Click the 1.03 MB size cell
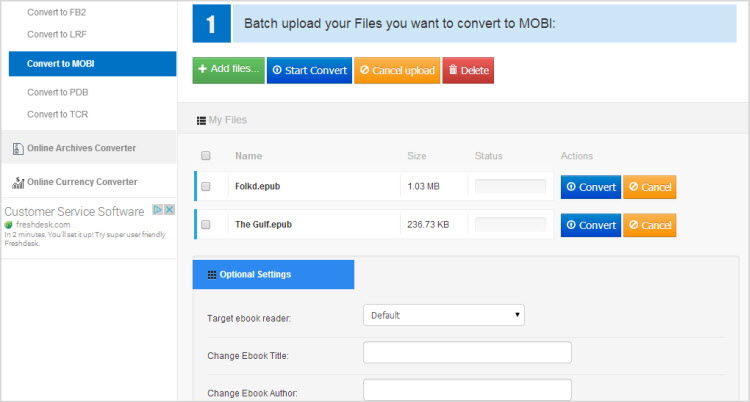The image size is (750, 402). [423, 186]
